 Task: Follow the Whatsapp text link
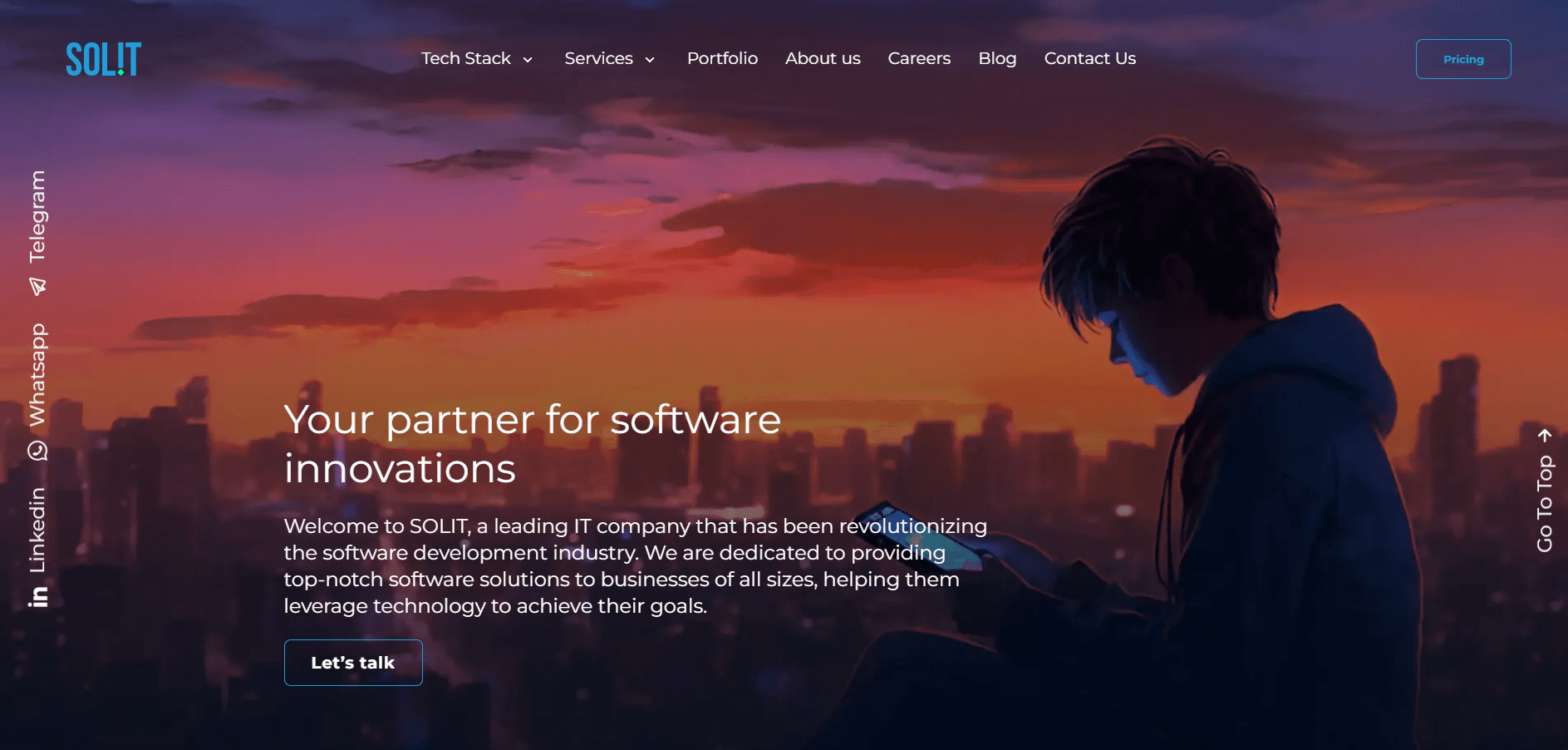tap(37, 375)
